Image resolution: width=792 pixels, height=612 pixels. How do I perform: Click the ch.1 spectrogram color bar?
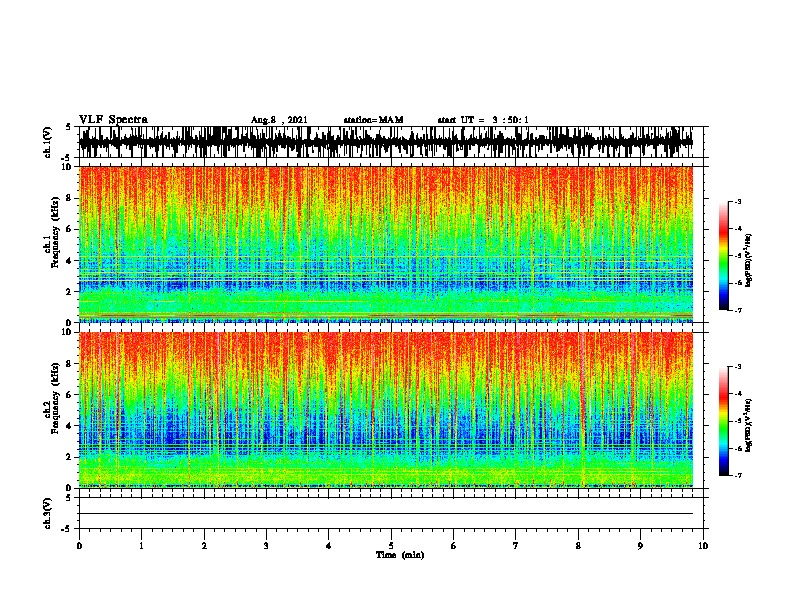coord(724,256)
